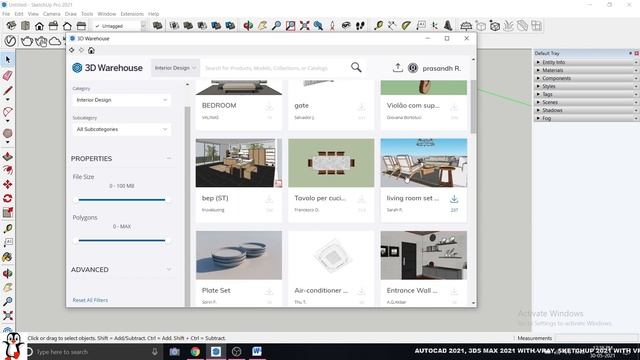Open the Draw menu
640x360 pixels.
coord(71,14)
